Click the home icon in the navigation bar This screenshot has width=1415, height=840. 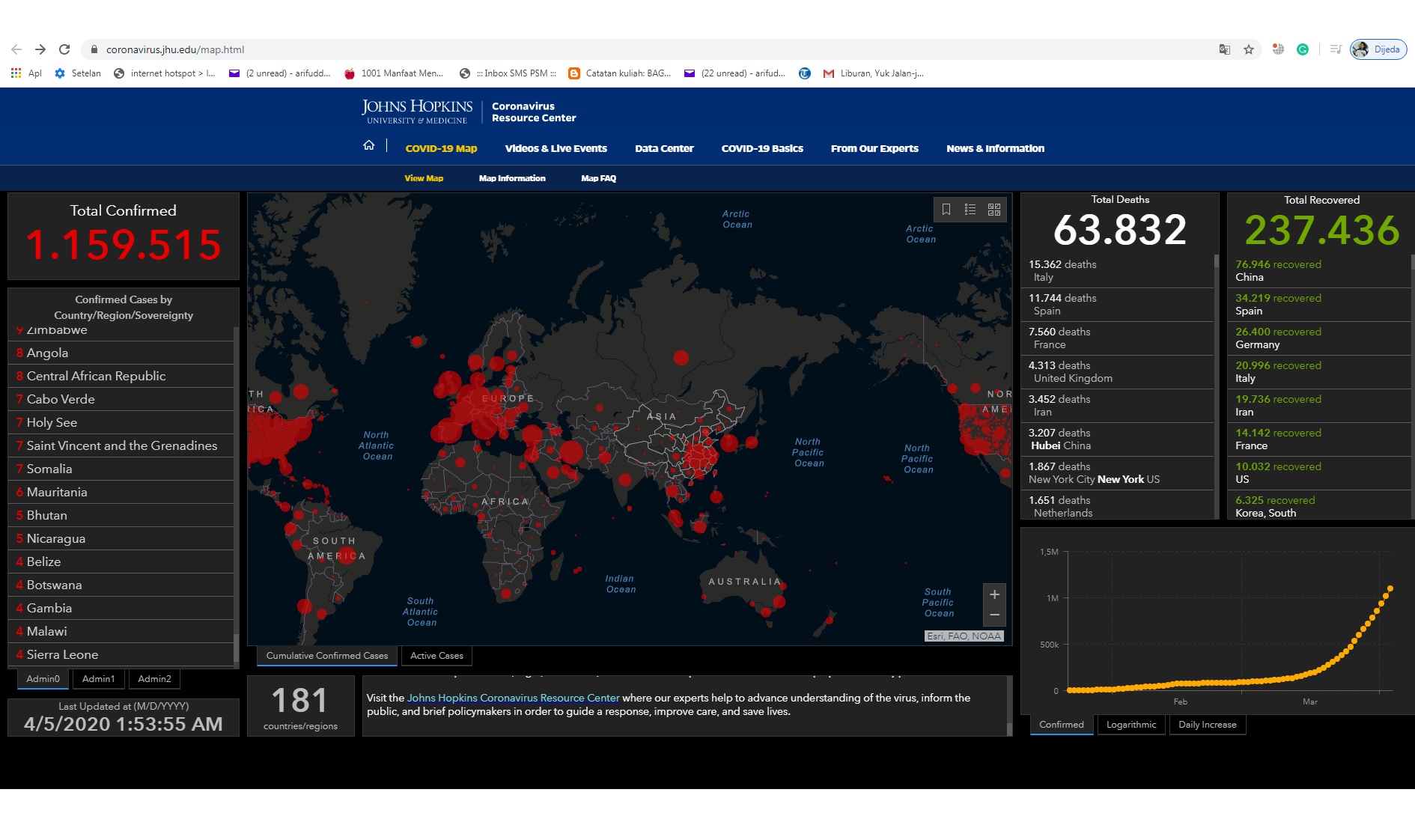368,145
